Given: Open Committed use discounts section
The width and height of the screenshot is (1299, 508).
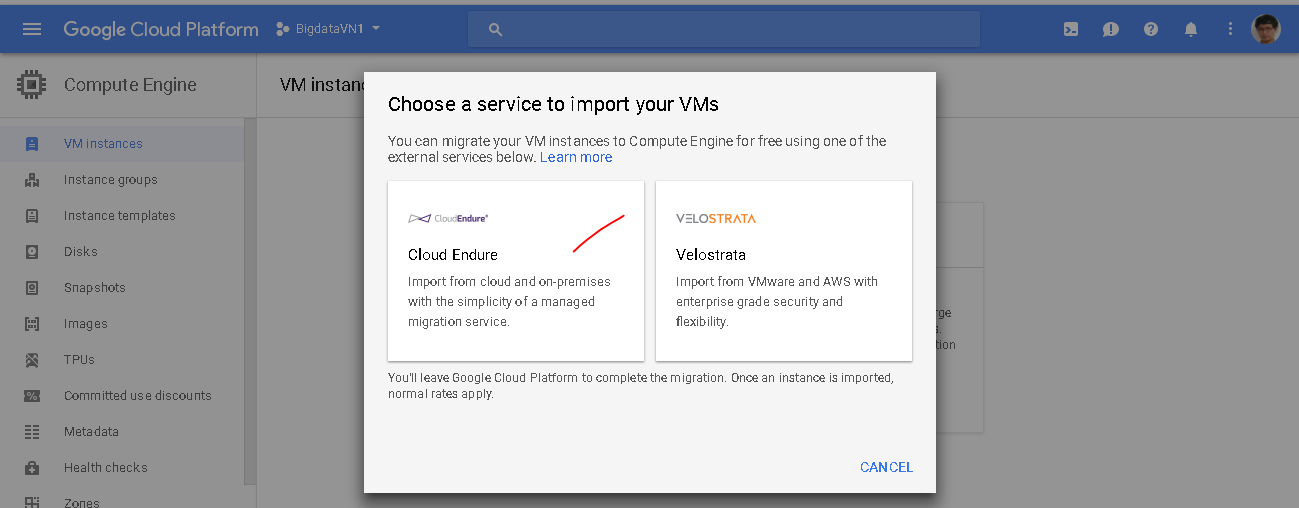Looking at the screenshot, I should pos(137,396).
